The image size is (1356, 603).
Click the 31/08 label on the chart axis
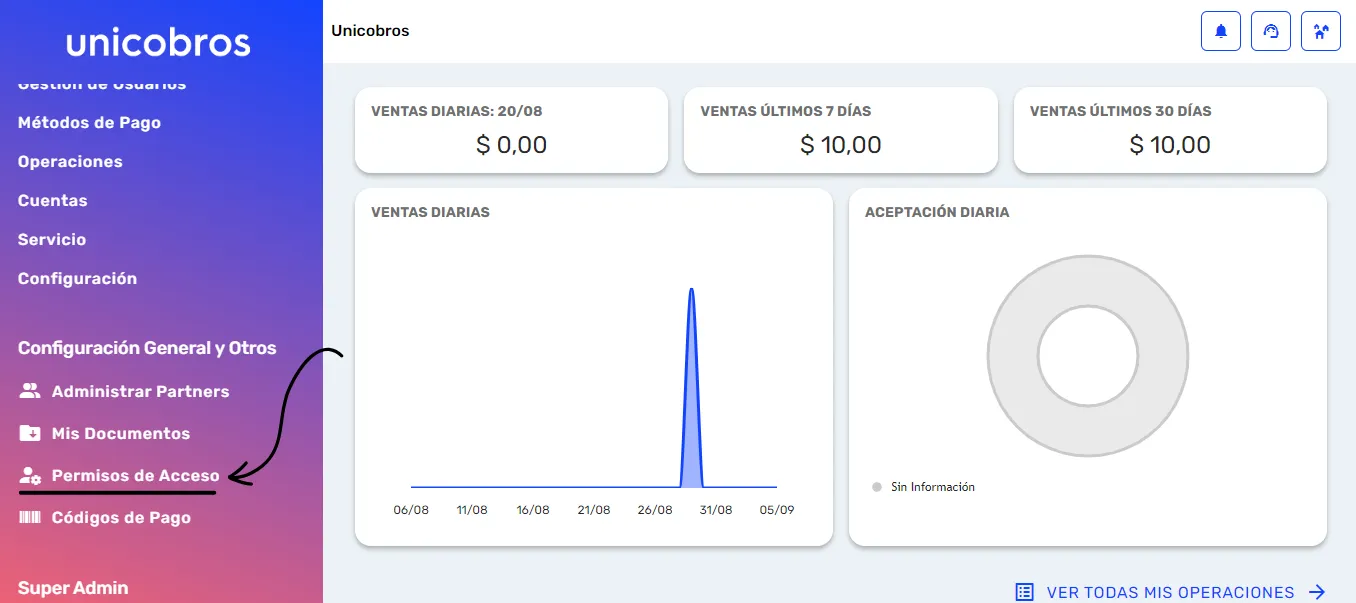click(716, 509)
